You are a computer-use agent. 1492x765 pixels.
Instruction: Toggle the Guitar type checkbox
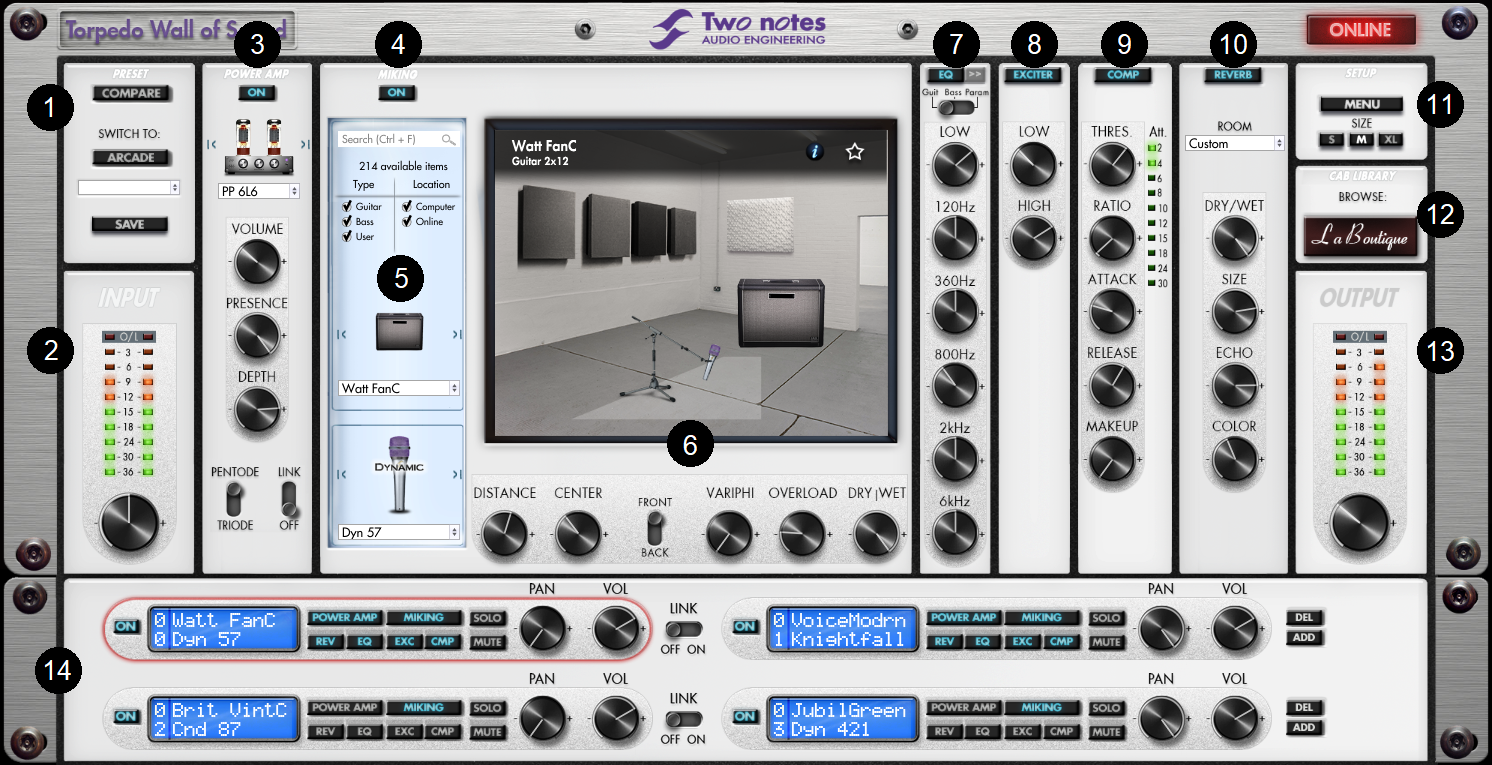point(347,206)
